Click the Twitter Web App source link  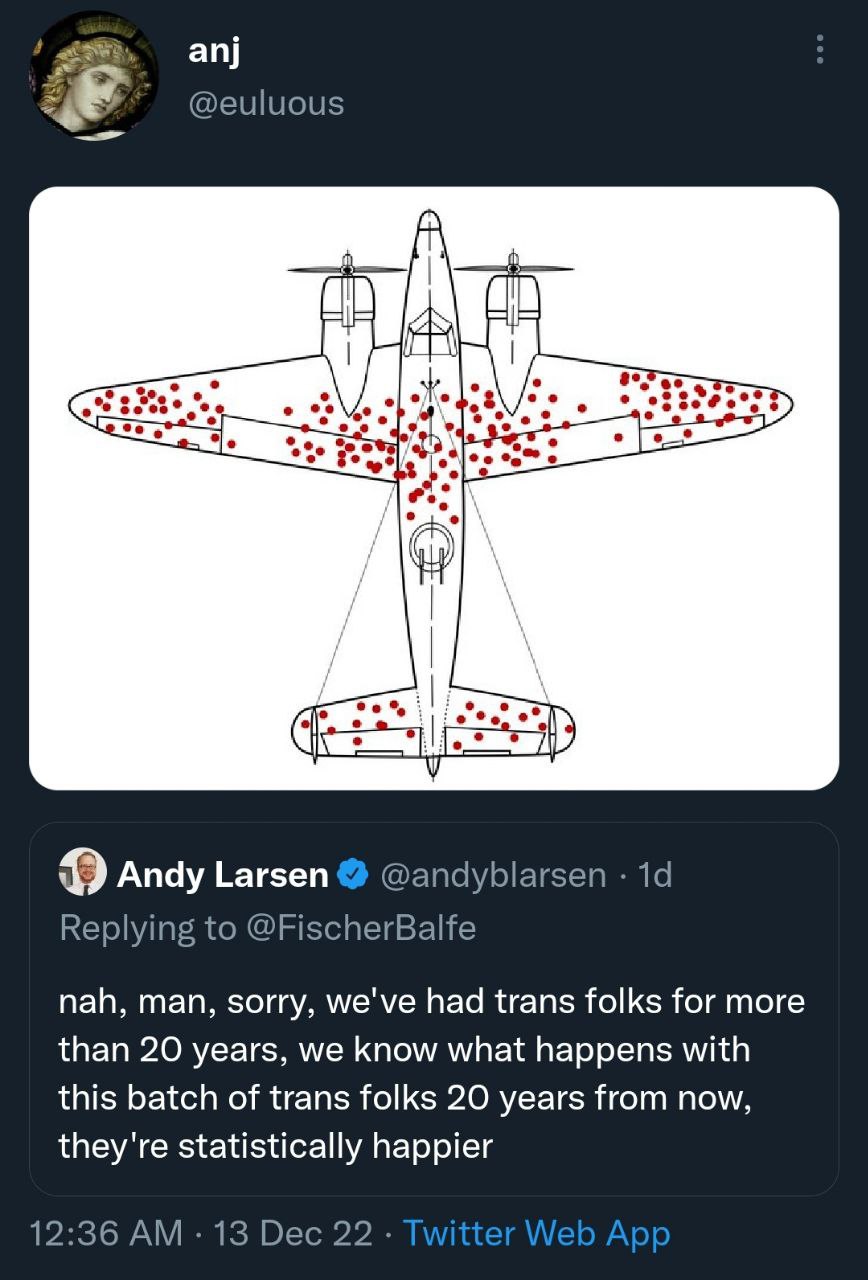pyautogui.click(x=536, y=1233)
